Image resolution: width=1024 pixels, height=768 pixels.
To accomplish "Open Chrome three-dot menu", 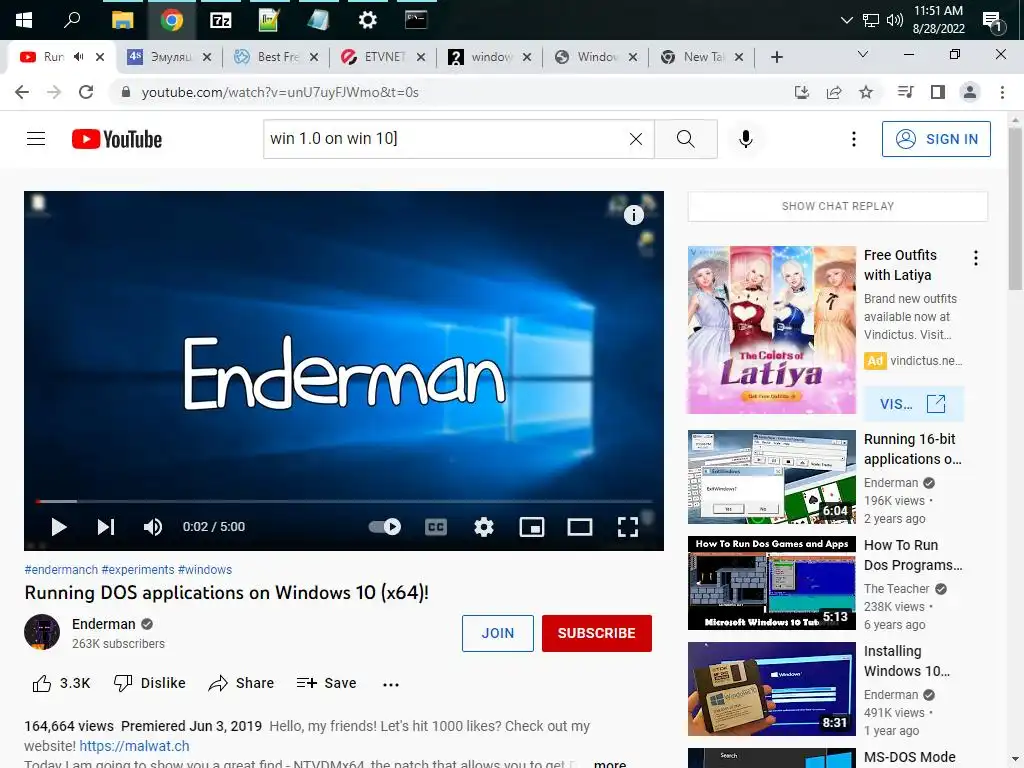I will (x=1002, y=92).
